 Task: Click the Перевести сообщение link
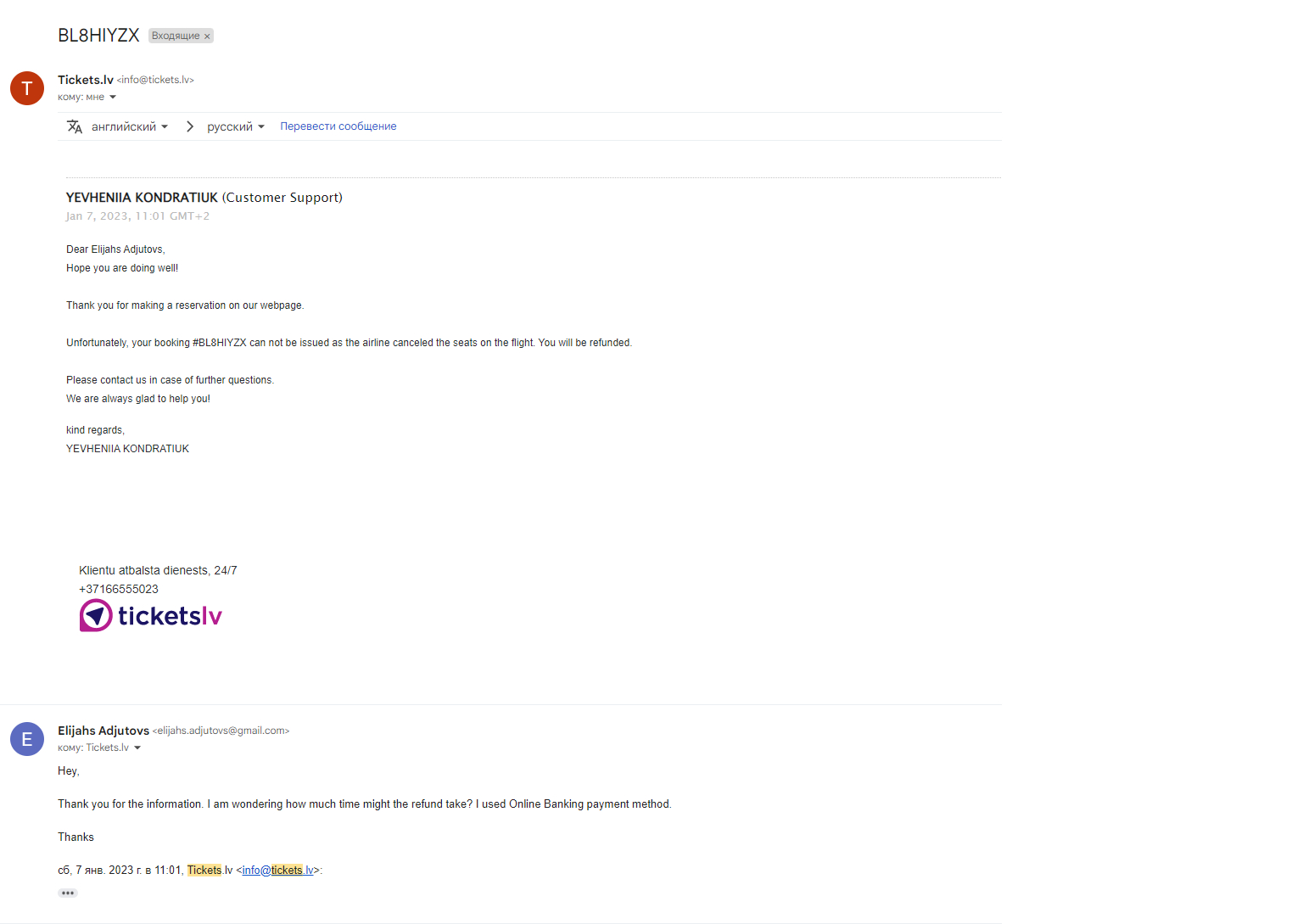point(338,126)
